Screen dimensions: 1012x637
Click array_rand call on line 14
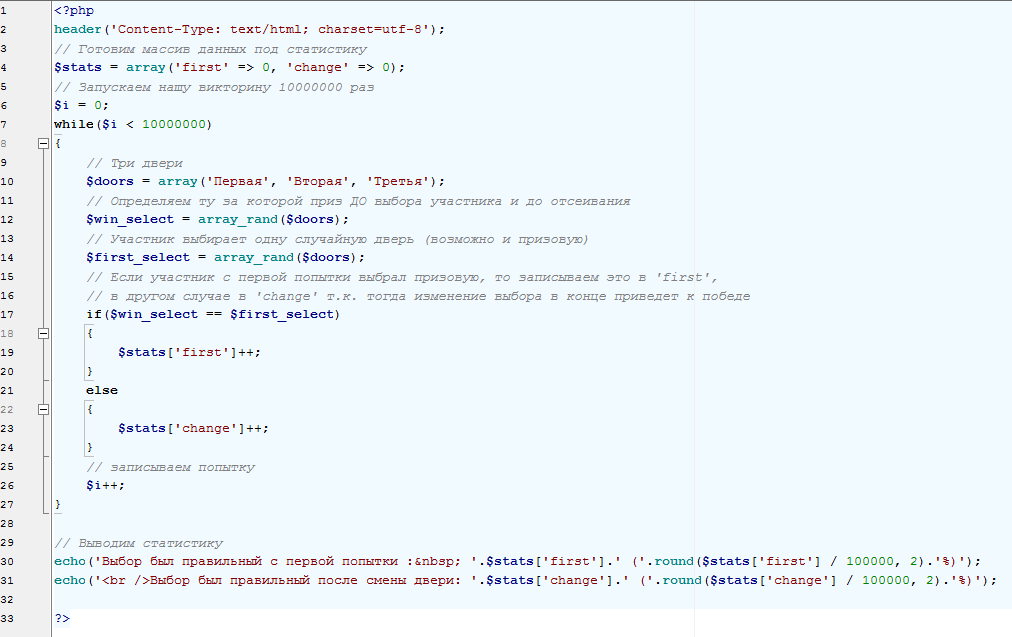[x=254, y=258]
